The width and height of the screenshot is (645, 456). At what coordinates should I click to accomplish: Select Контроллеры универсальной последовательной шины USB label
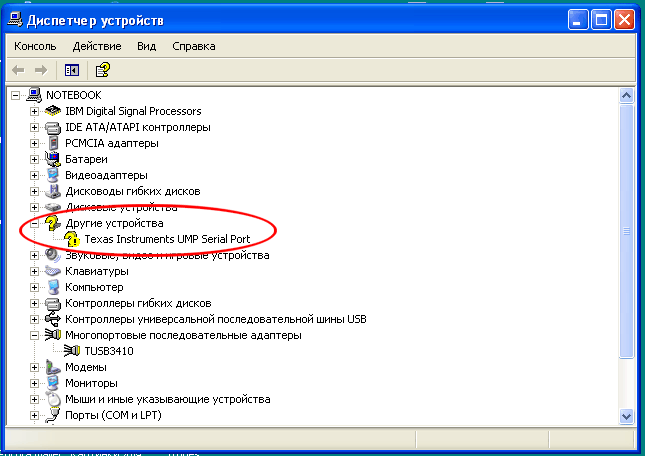click(216, 319)
